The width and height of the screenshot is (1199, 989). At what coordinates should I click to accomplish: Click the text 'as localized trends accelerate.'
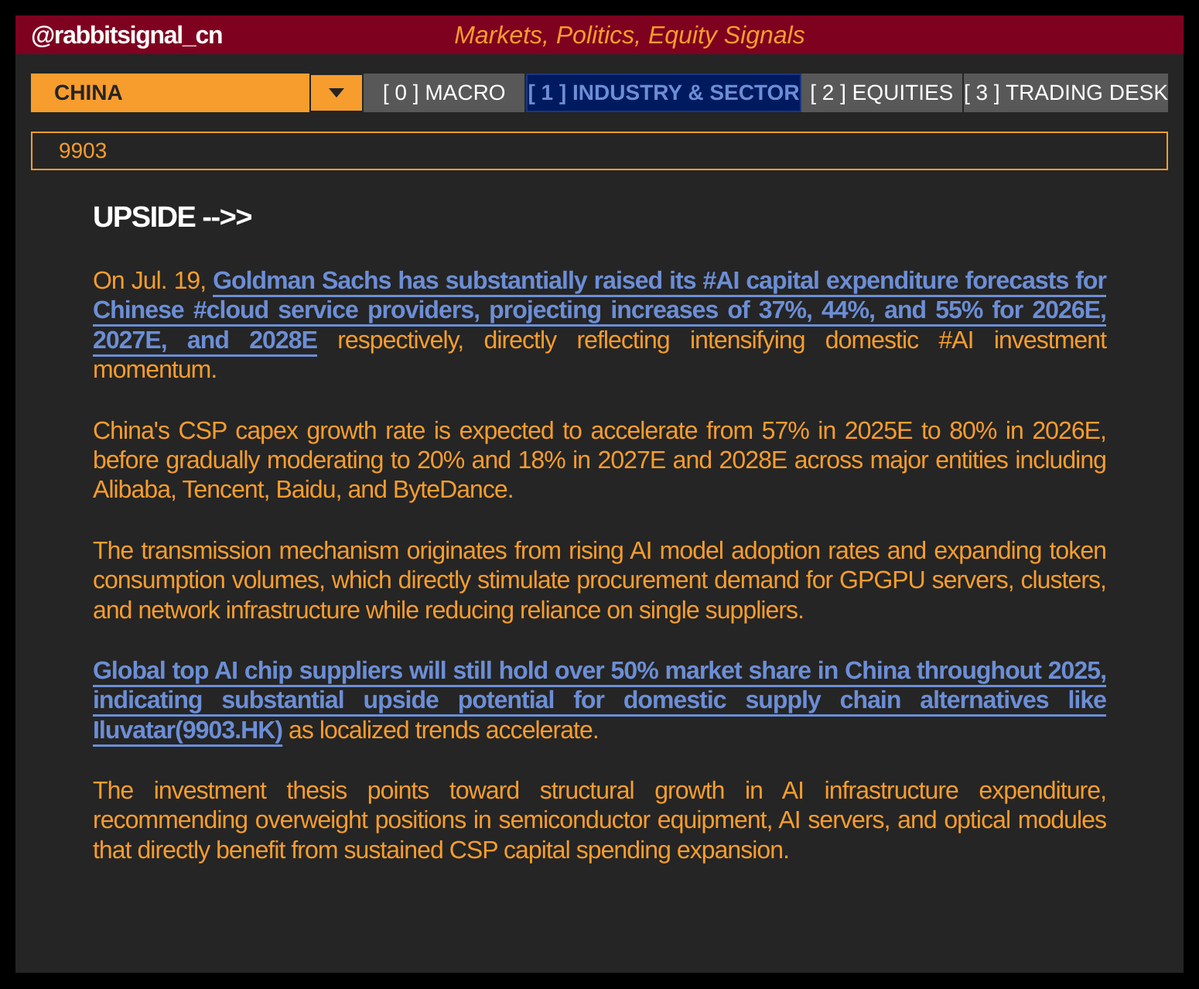point(444,730)
